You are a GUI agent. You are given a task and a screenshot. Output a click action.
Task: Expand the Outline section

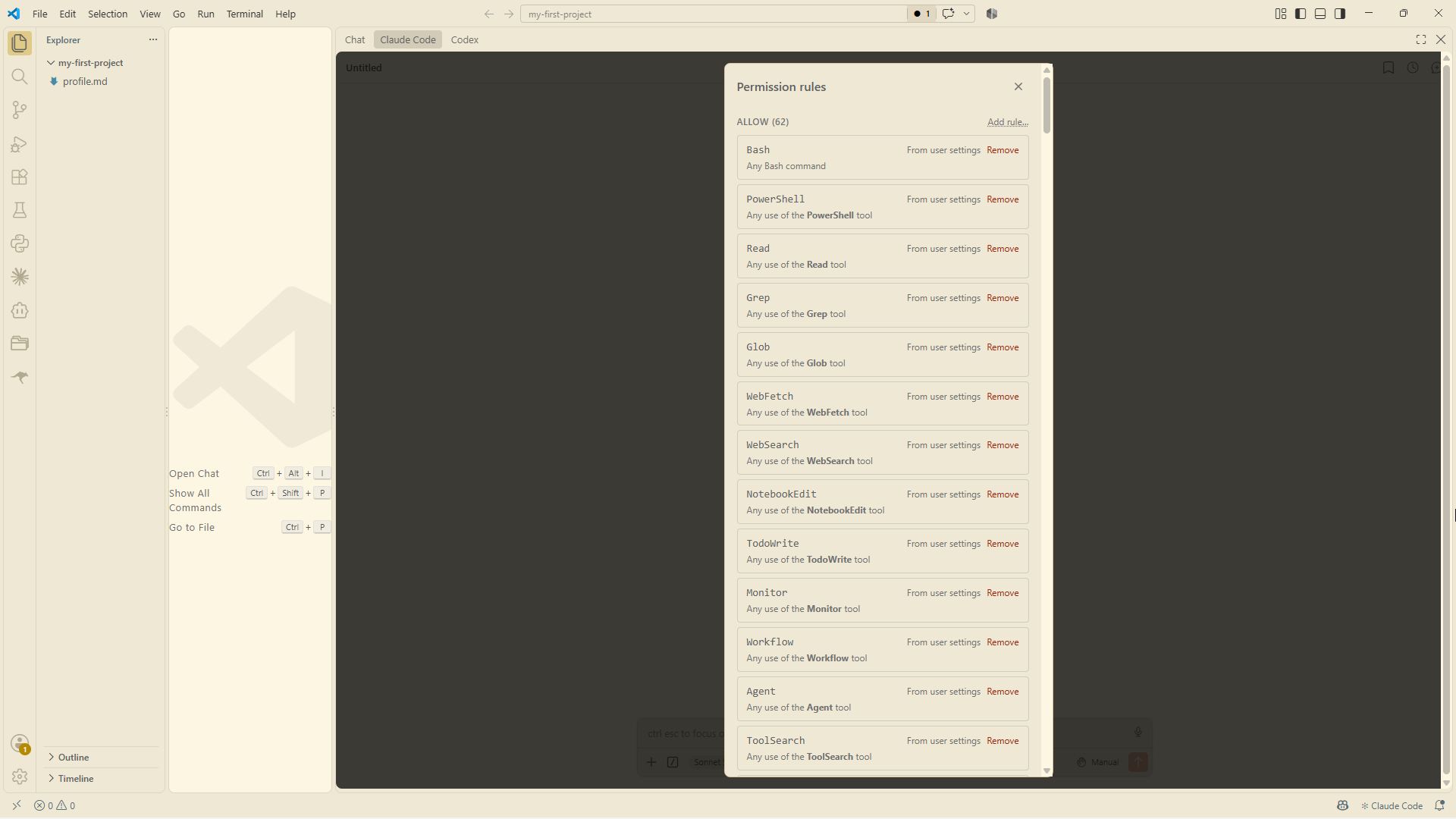pos(74,758)
